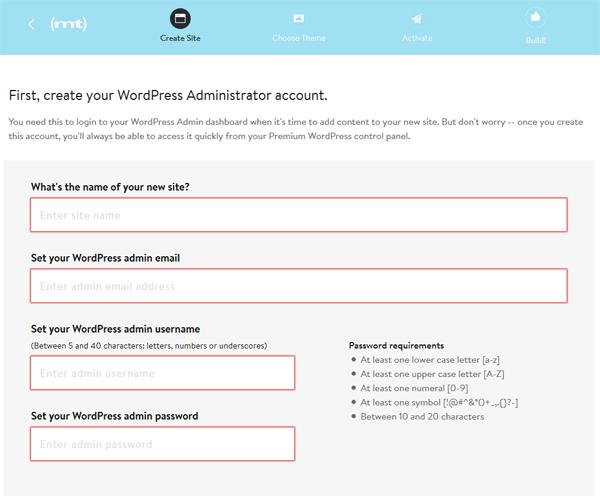
Task: Click the label 'Set your WordPress admin username'
Action: pyautogui.click(x=115, y=329)
